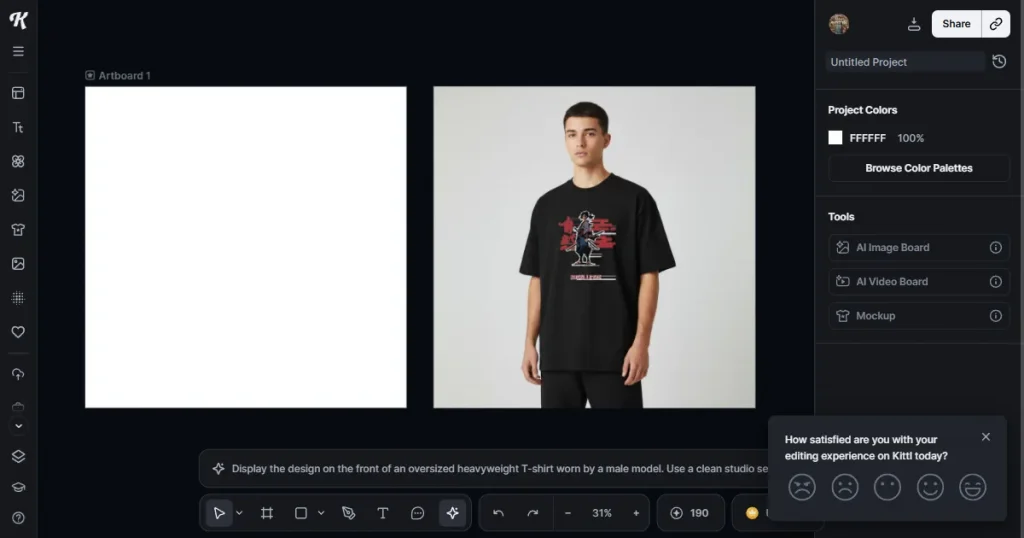Screen dimensions: 1024x538
Task: Open AI Image Board tool
Action: coord(919,247)
